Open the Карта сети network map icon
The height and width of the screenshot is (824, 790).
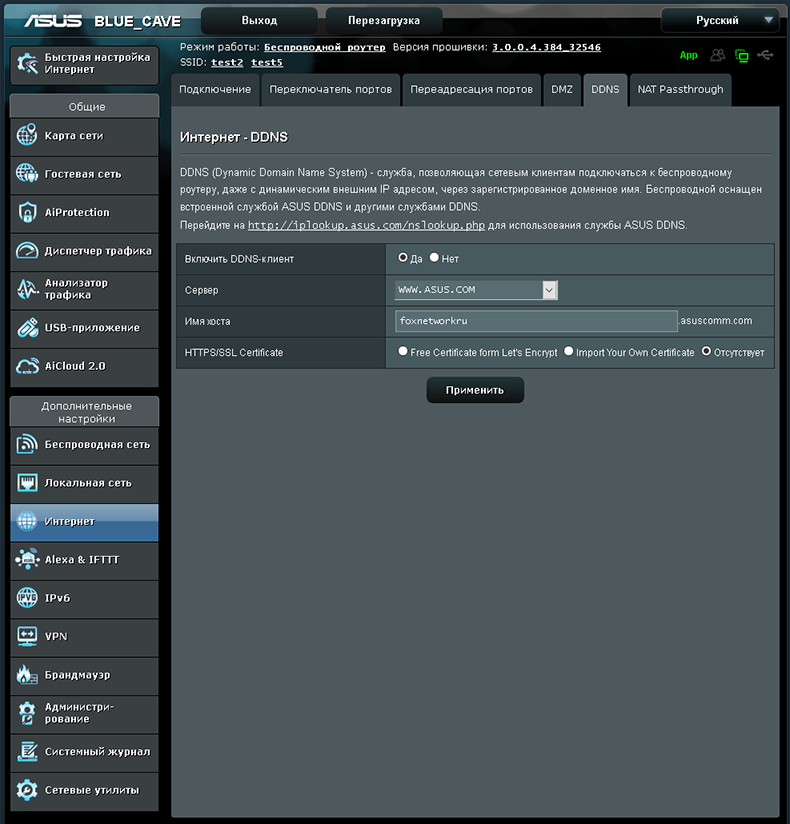click(x=27, y=135)
